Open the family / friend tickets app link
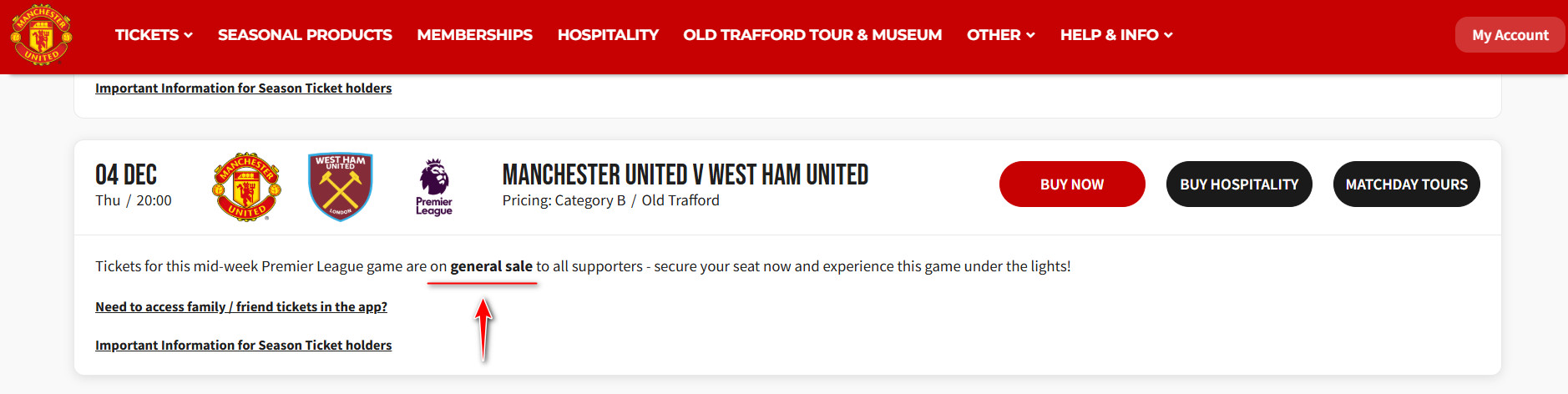Screen dimensions: 1568x394 241,307
